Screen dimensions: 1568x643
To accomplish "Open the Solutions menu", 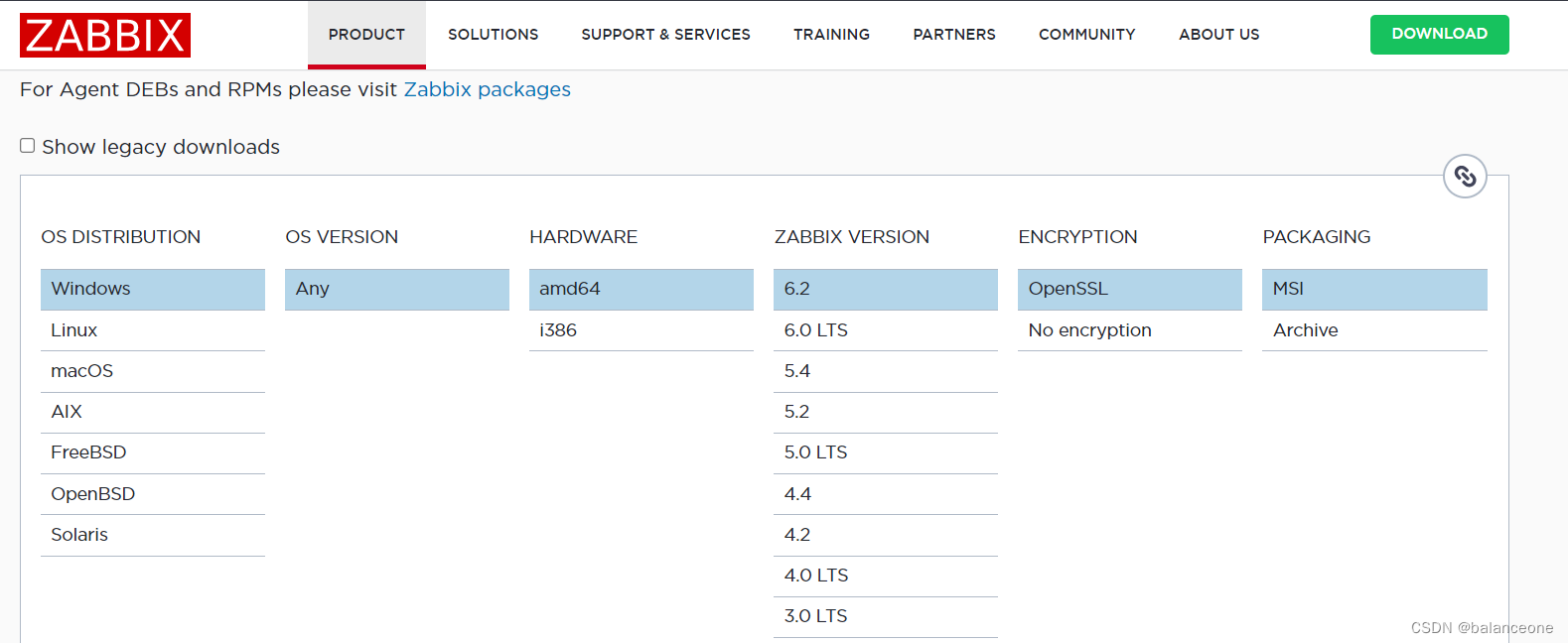I will (493, 35).
